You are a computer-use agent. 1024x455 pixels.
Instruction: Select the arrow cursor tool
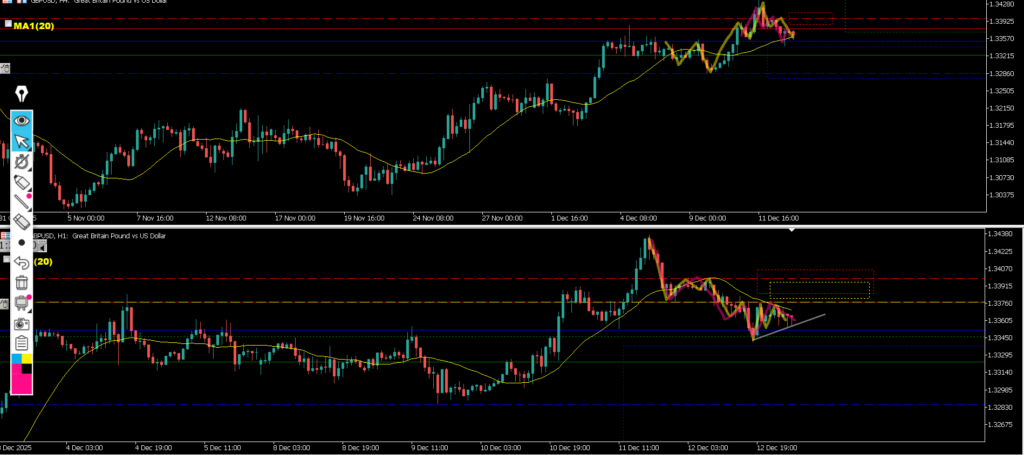22,141
